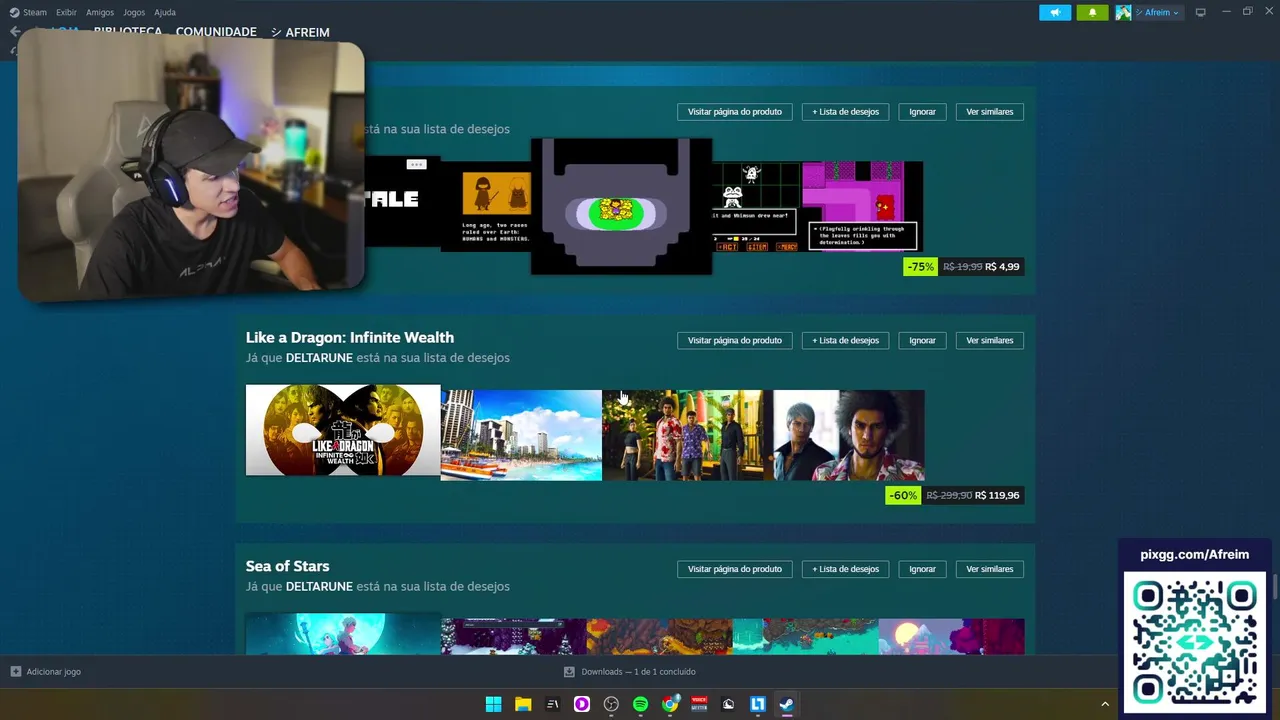View Sea of Stars moon capsule image
The image size is (1280, 720).
coord(343,634)
